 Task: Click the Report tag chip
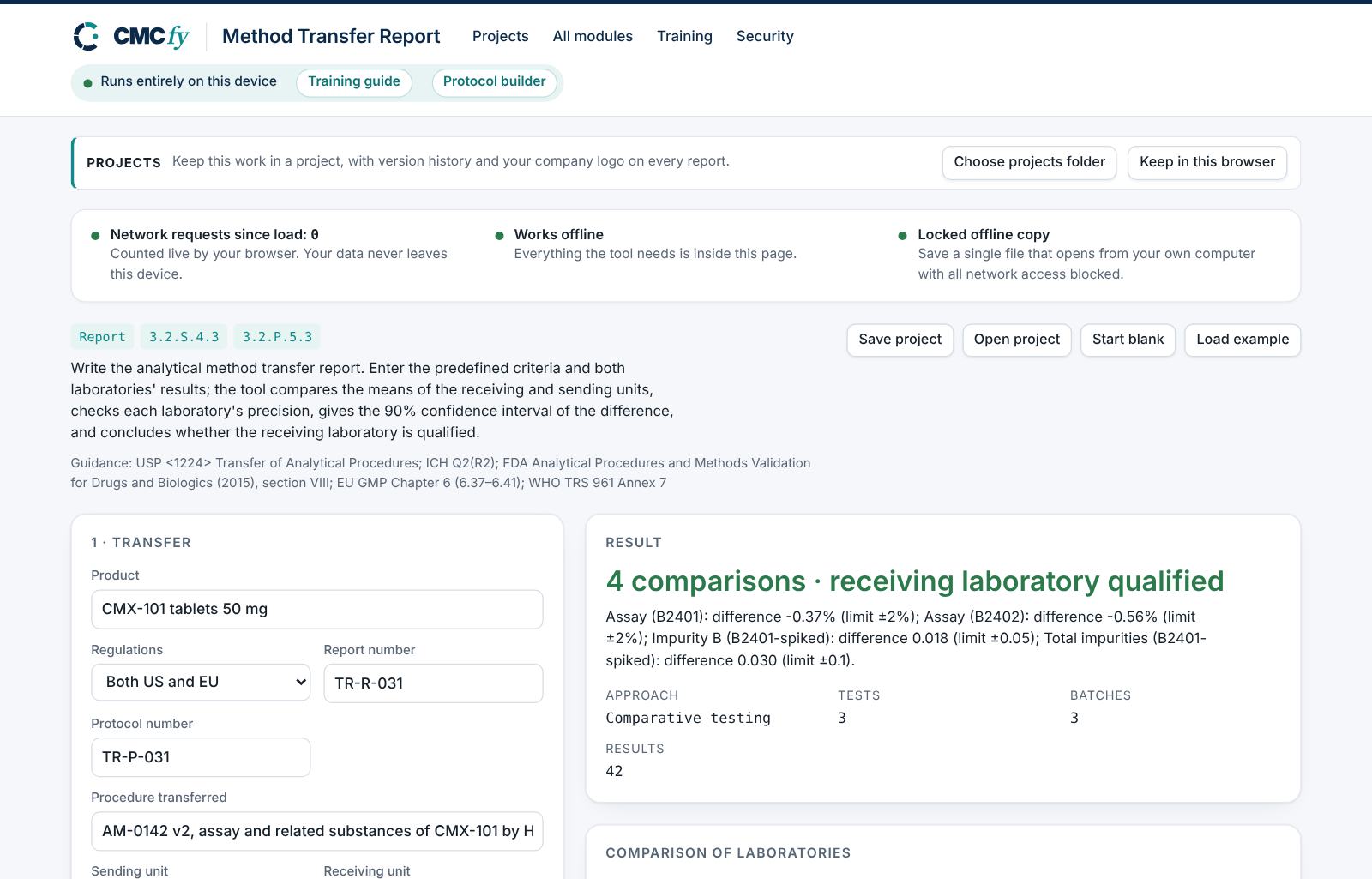(x=102, y=337)
